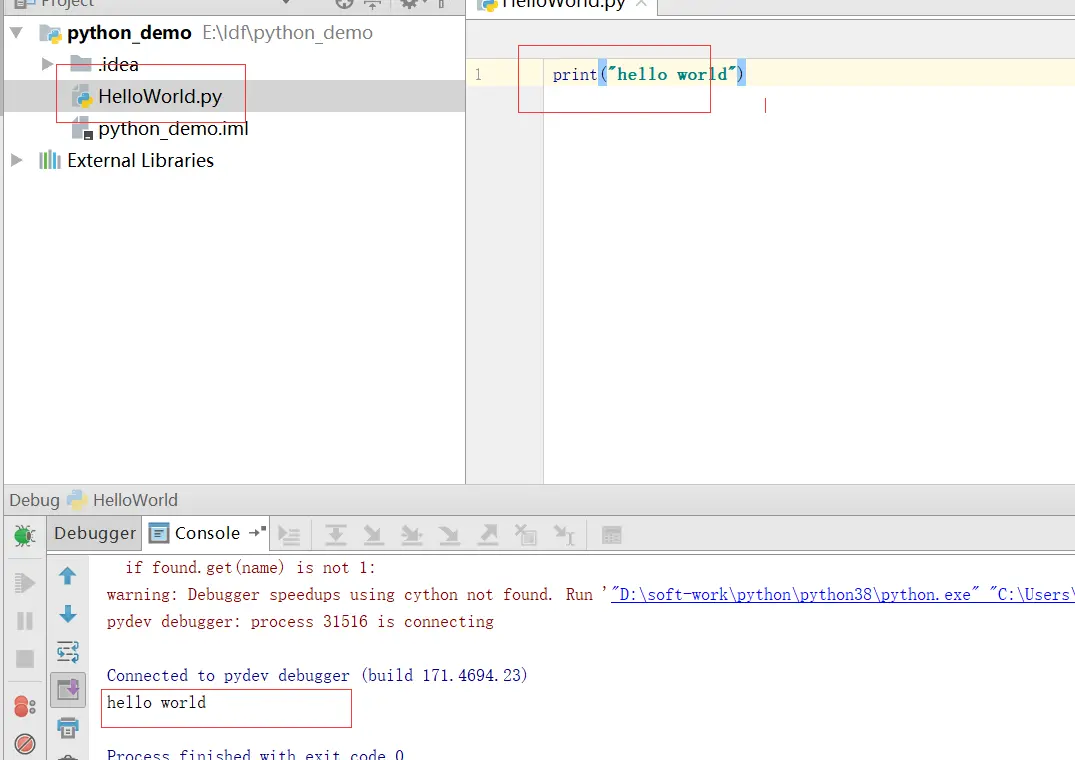Click the blue Up Stack Trace arrow

coord(67,576)
